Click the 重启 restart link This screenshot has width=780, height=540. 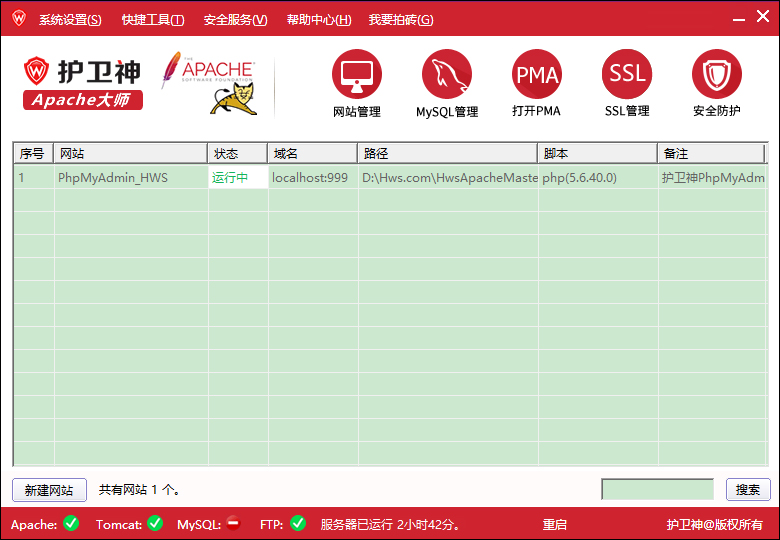(555, 525)
